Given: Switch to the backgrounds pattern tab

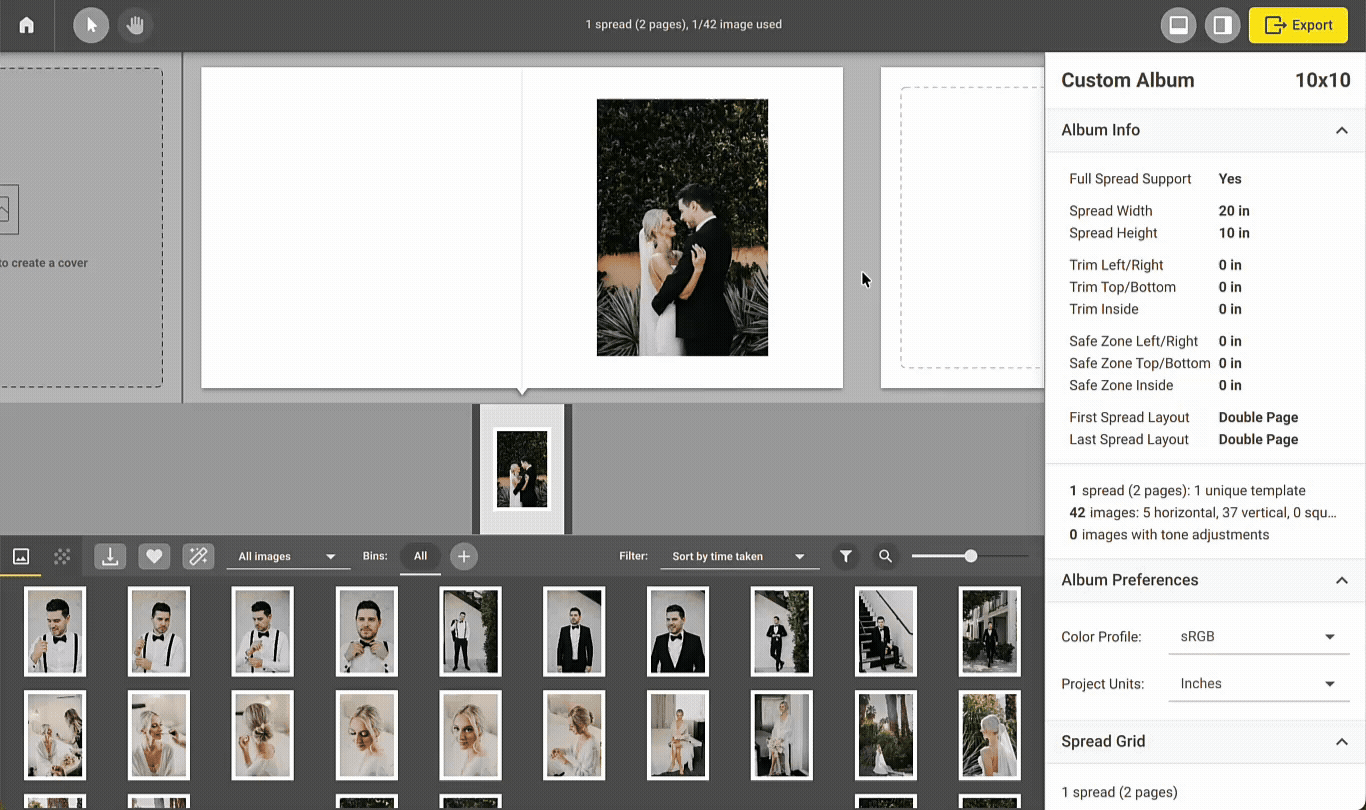Looking at the screenshot, I should pos(62,557).
